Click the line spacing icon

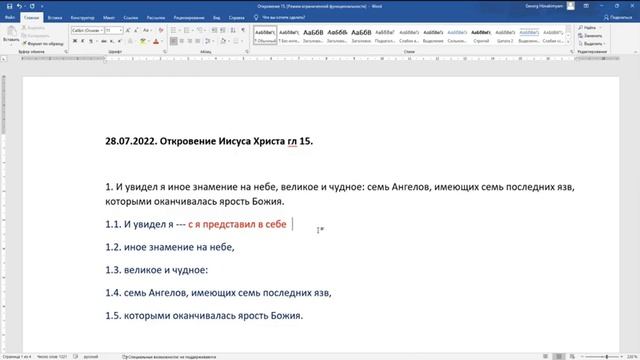point(208,41)
